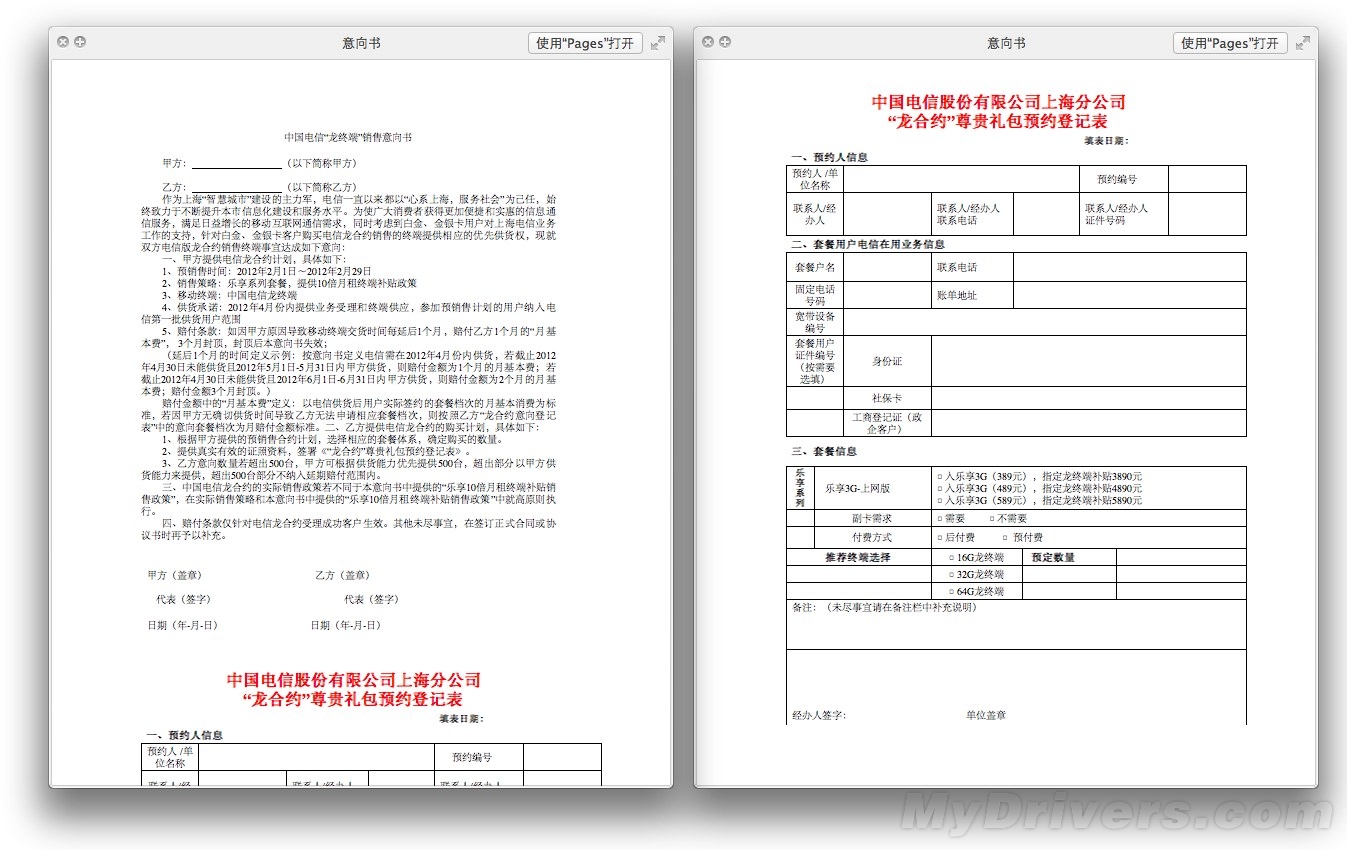Image resolution: width=1347 pixels, height=850 pixels.
Task: Click 使用Pages打开 button on left window
Action: tap(584, 42)
